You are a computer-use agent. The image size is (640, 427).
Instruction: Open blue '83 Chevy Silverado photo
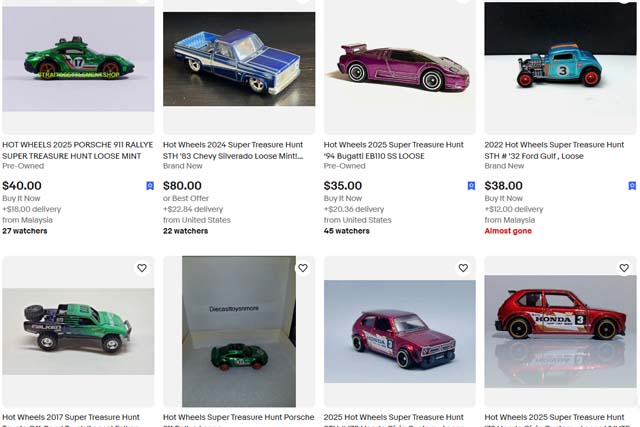coord(239,59)
